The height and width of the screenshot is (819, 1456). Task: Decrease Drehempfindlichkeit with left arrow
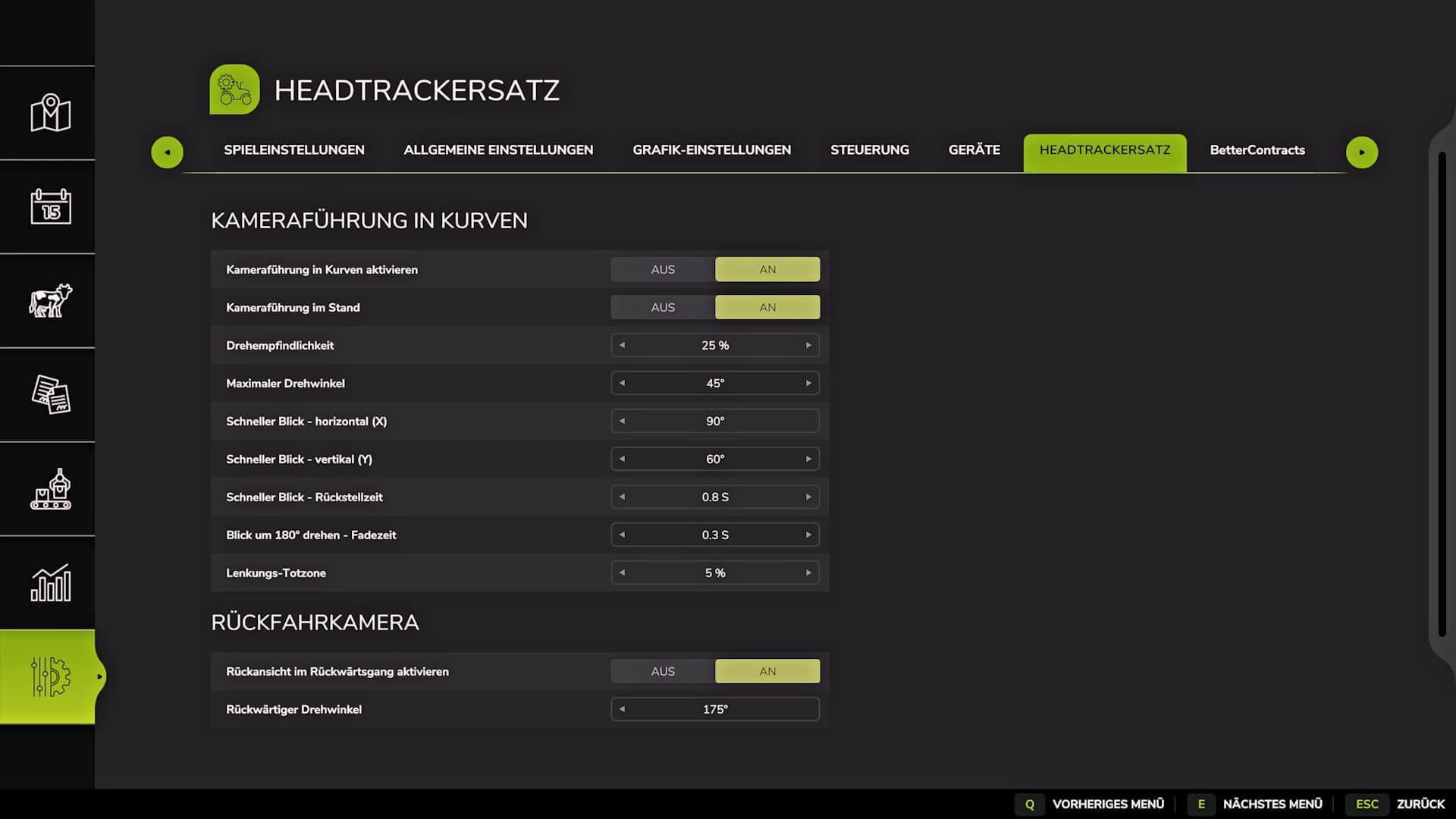tap(622, 345)
